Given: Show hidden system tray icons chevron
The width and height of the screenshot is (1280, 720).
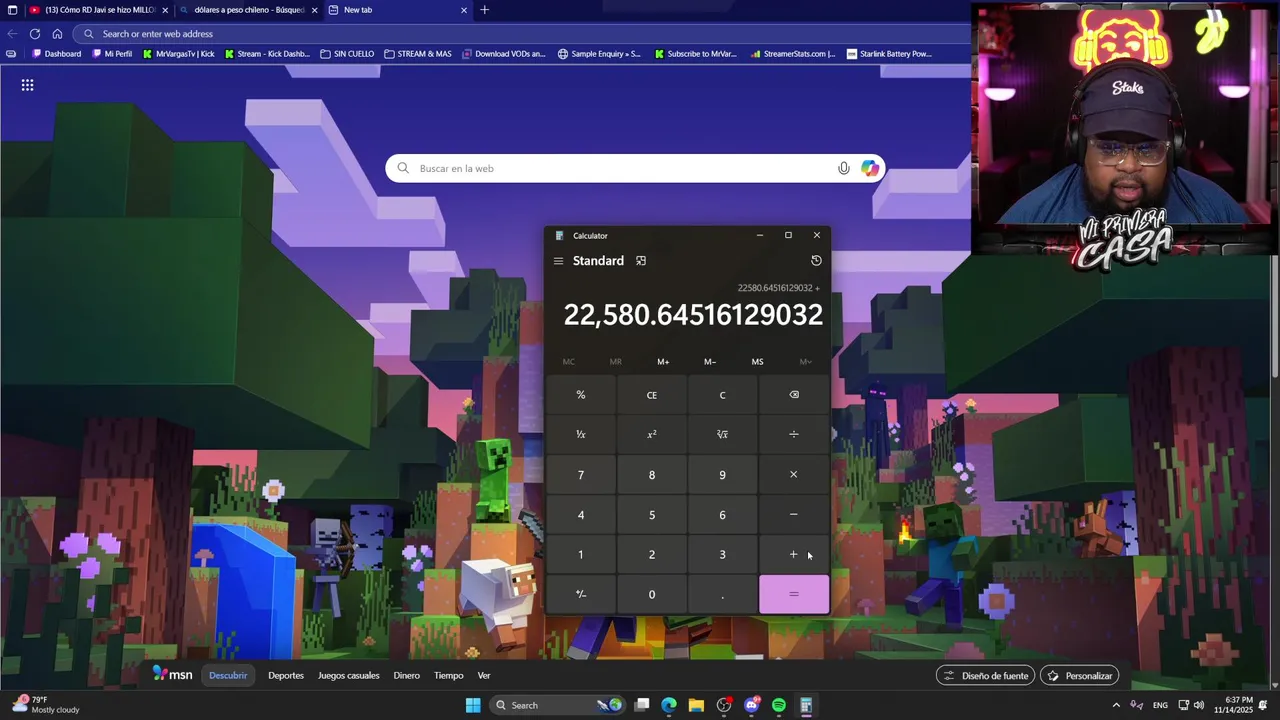Looking at the screenshot, I should coord(1116,705).
